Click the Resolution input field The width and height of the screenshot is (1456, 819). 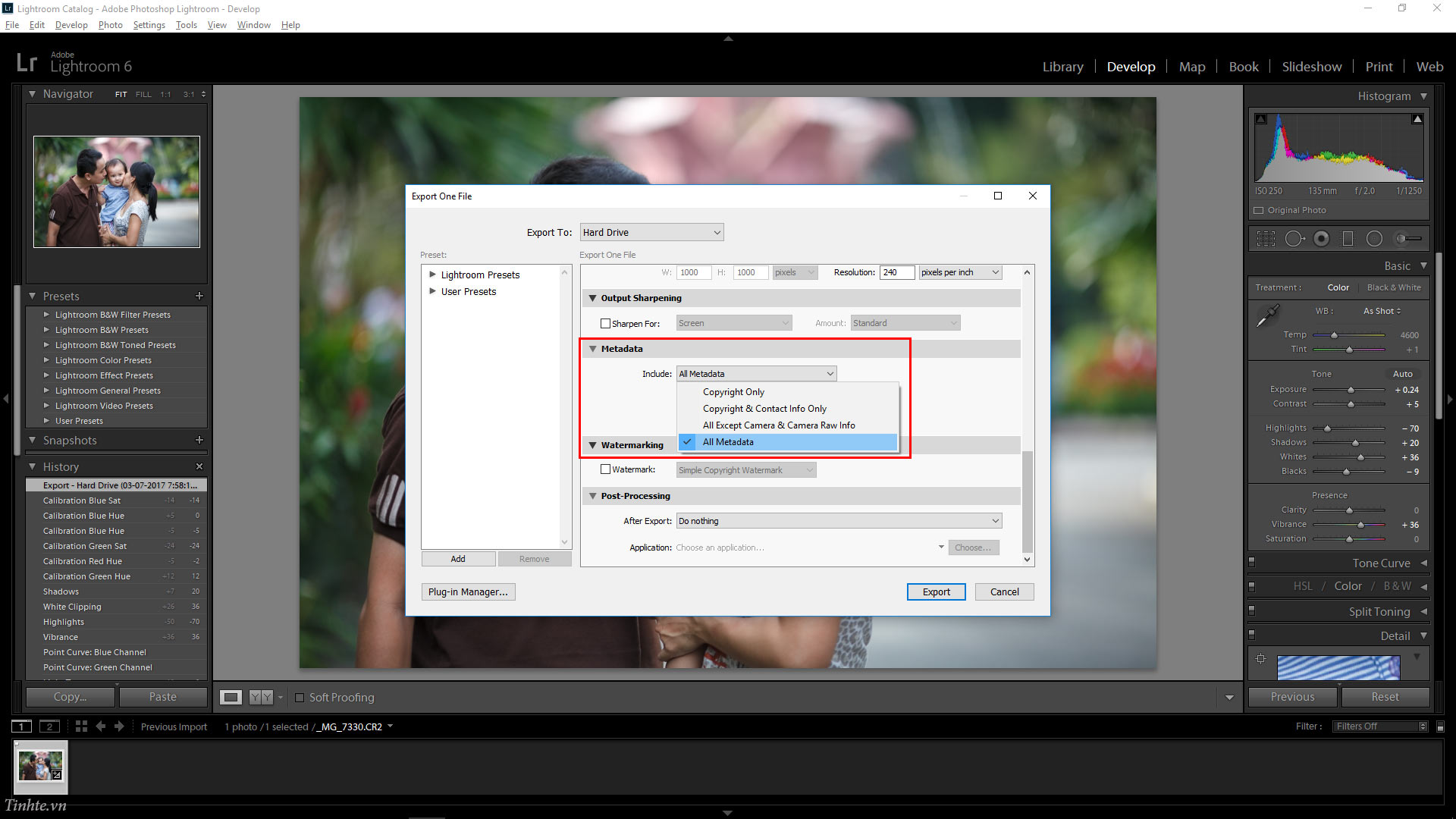coord(897,272)
